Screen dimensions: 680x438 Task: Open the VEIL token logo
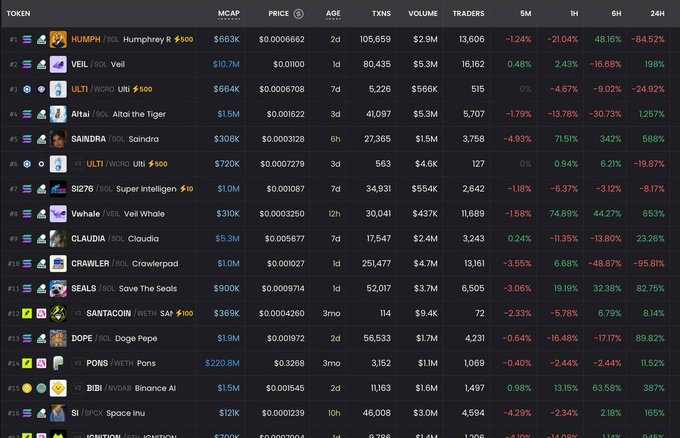pos(58,64)
